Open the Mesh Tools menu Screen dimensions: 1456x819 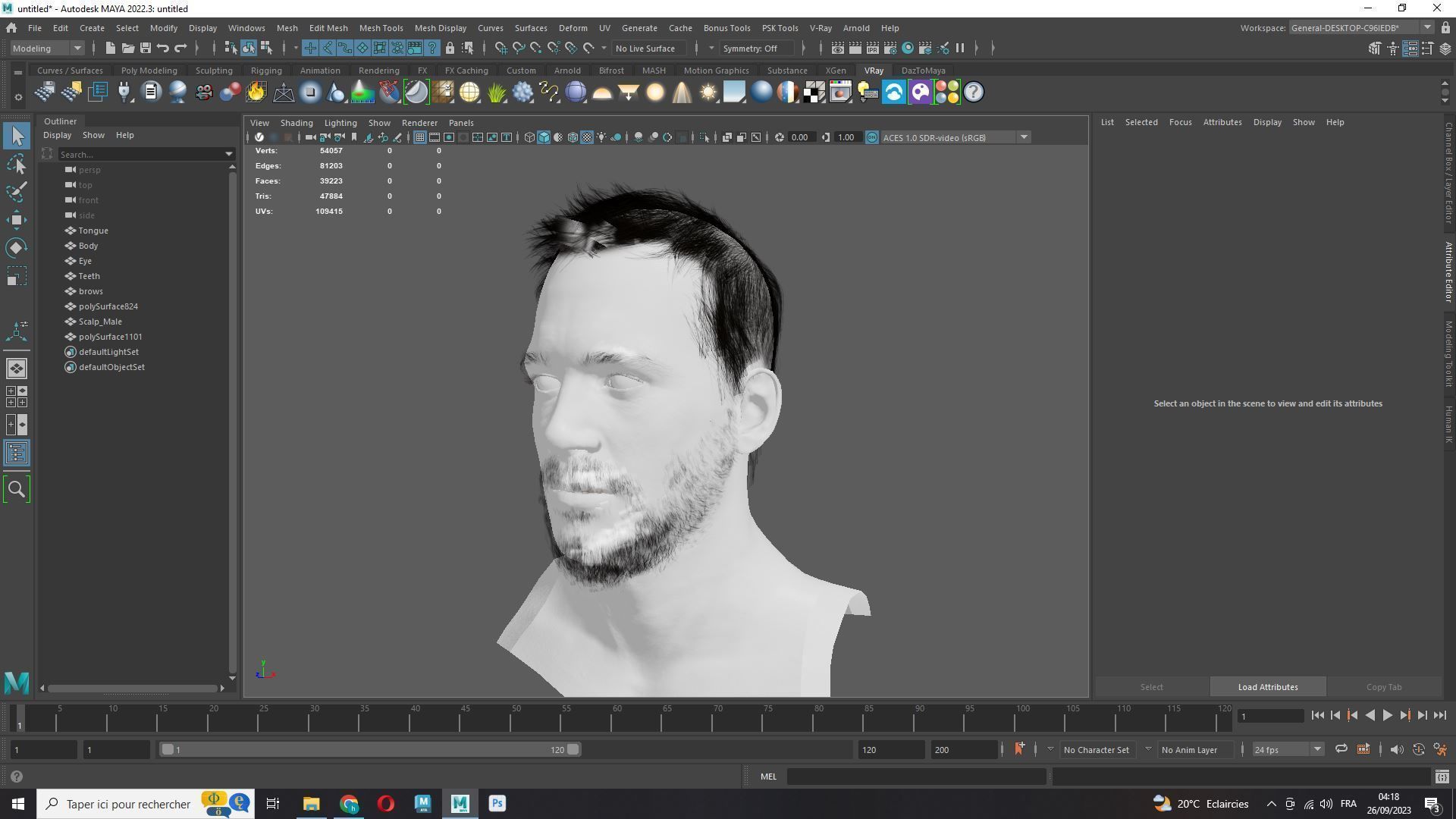[x=381, y=28]
